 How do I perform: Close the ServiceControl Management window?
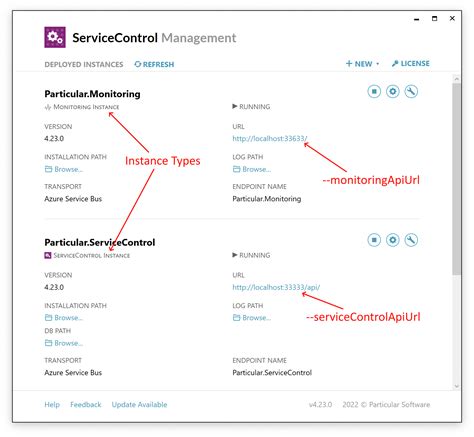pos(452,18)
